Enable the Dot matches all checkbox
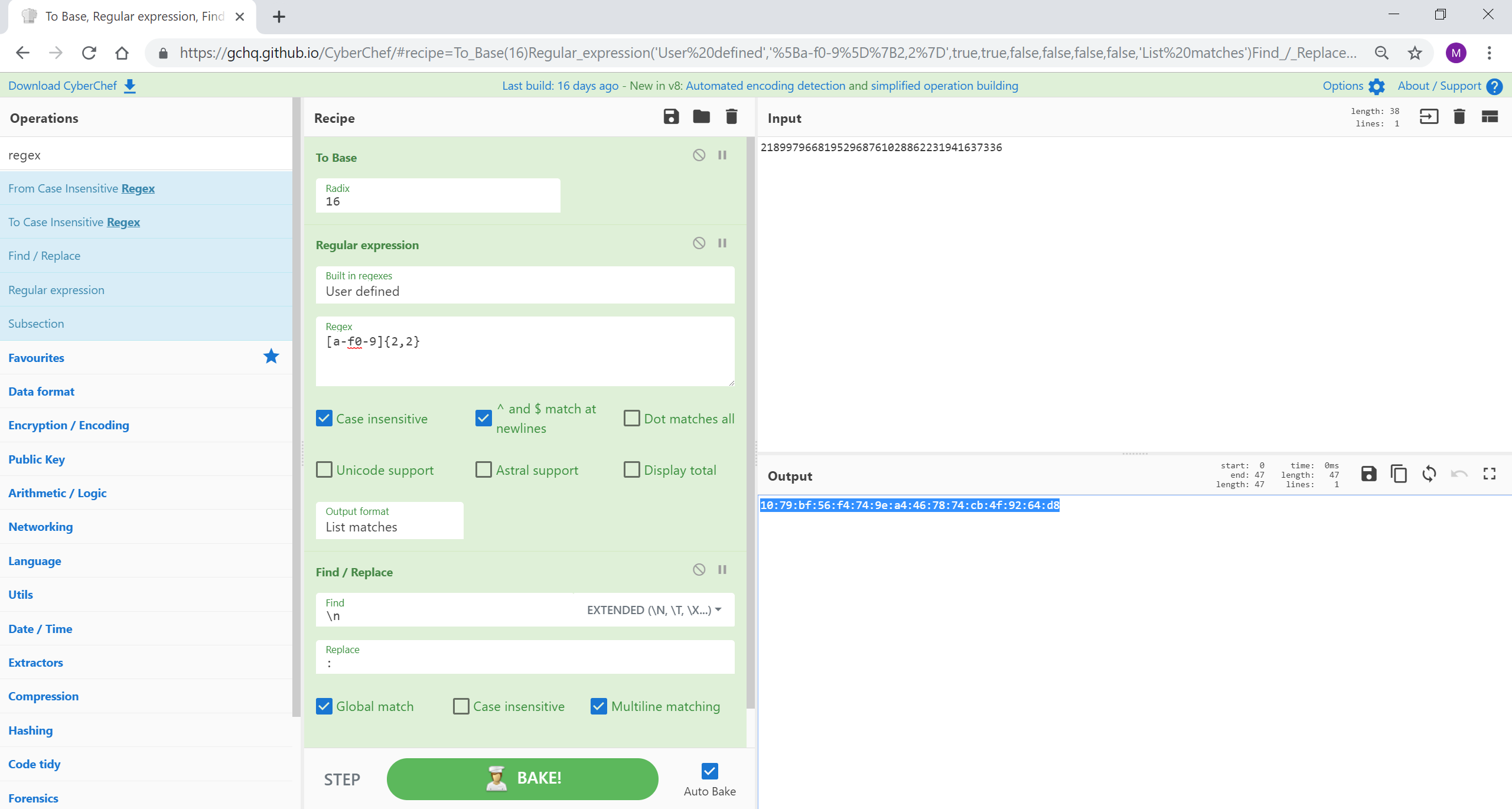 (631, 418)
